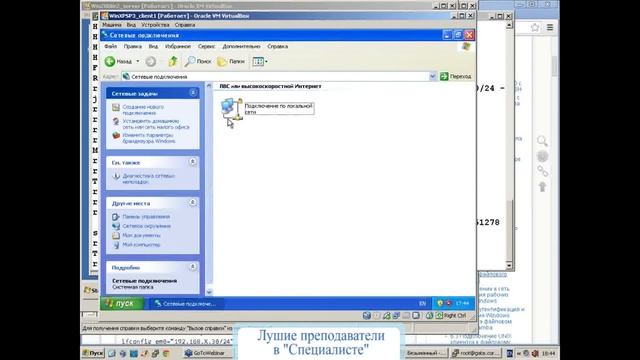Click the Right Ctrl host key indicator
Image resolution: width=640 pixels, height=360 pixels.
coord(451,316)
